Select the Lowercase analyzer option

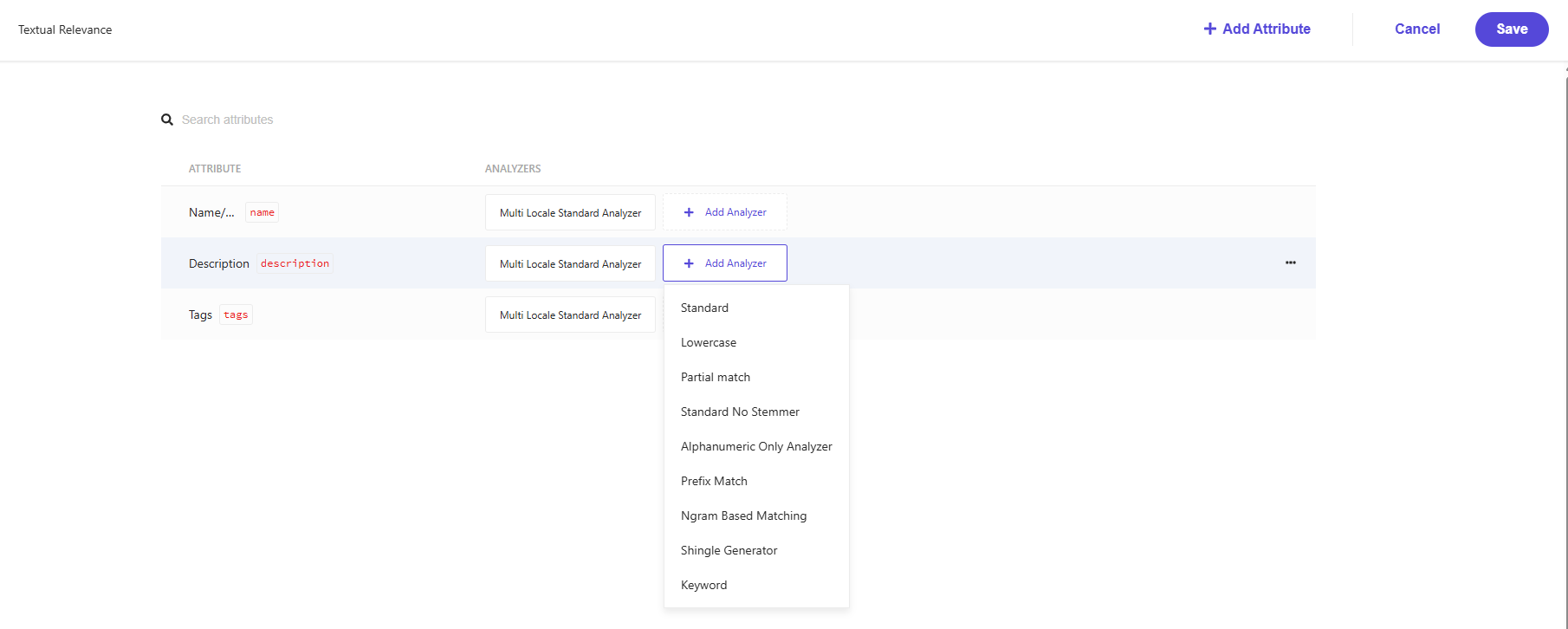coord(708,342)
